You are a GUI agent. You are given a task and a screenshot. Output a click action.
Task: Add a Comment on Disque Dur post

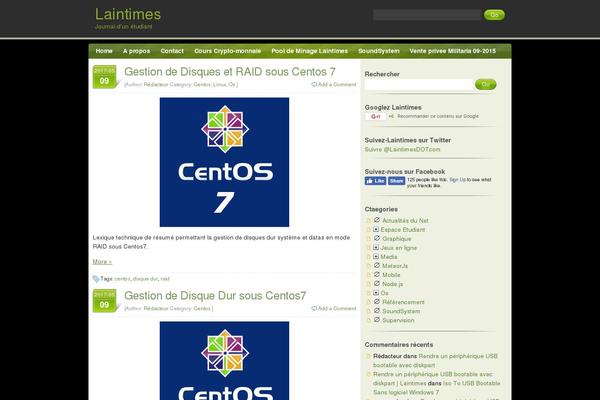pyautogui.click(x=337, y=309)
